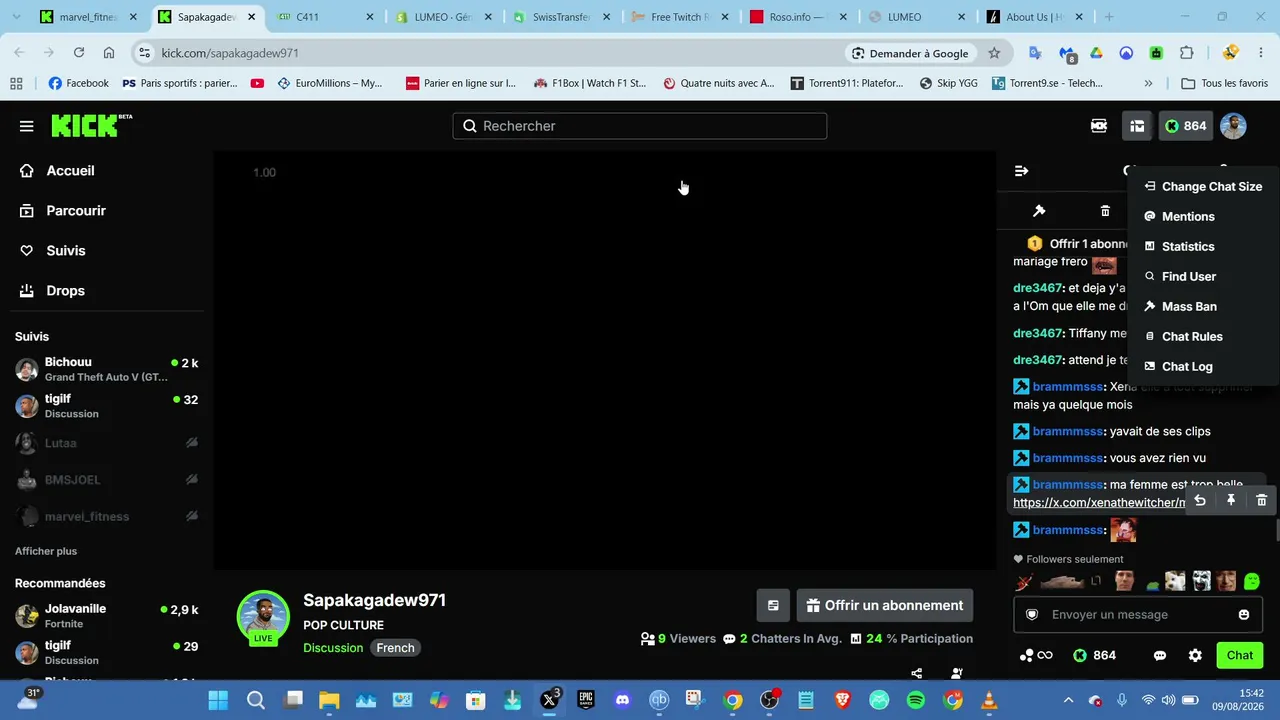Image resolution: width=1280 pixels, height=720 pixels.
Task: Open the Tous les favoris bookmarks folder
Action: coord(1224,83)
